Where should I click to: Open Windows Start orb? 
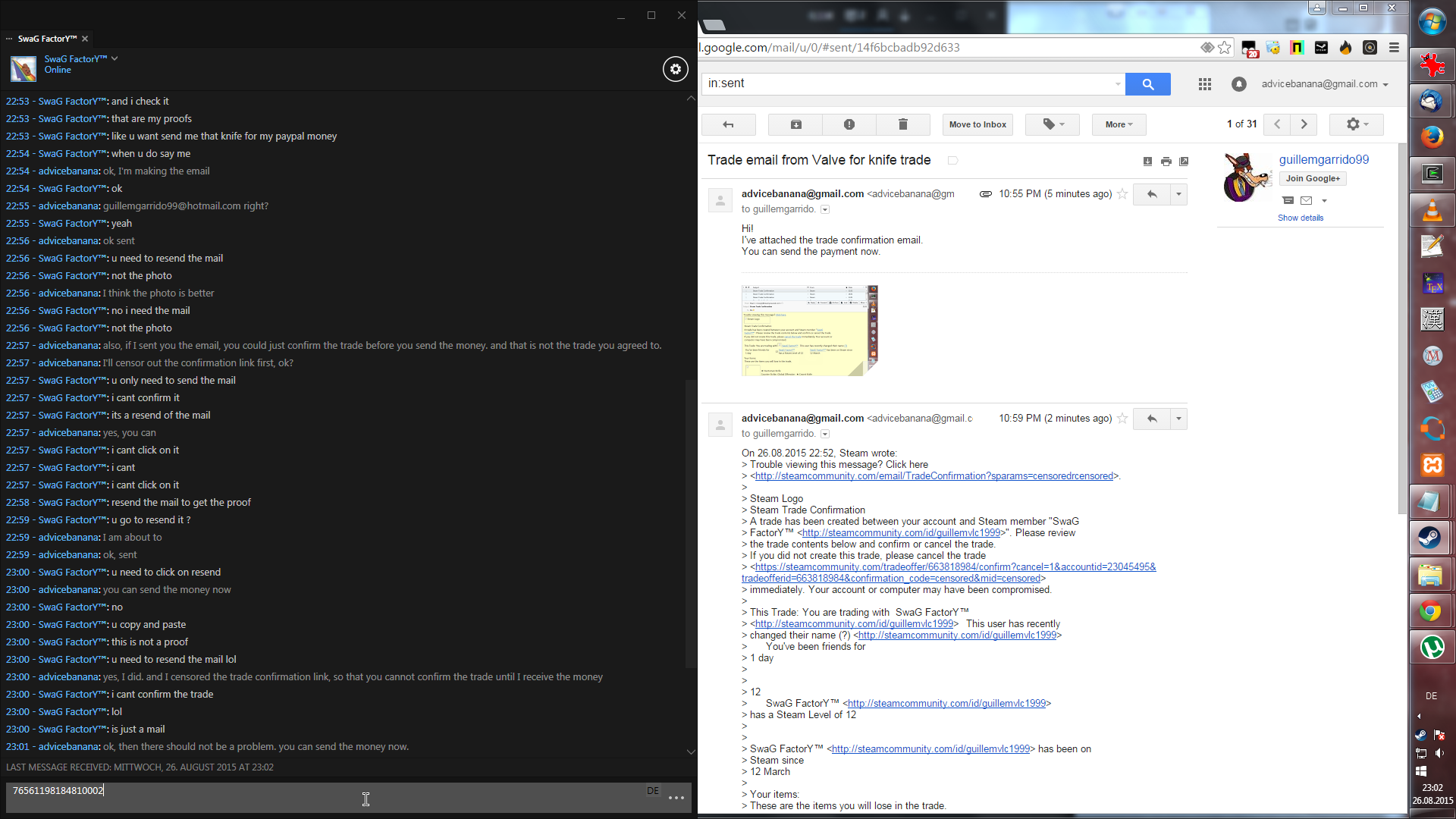(x=1432, y=22)
